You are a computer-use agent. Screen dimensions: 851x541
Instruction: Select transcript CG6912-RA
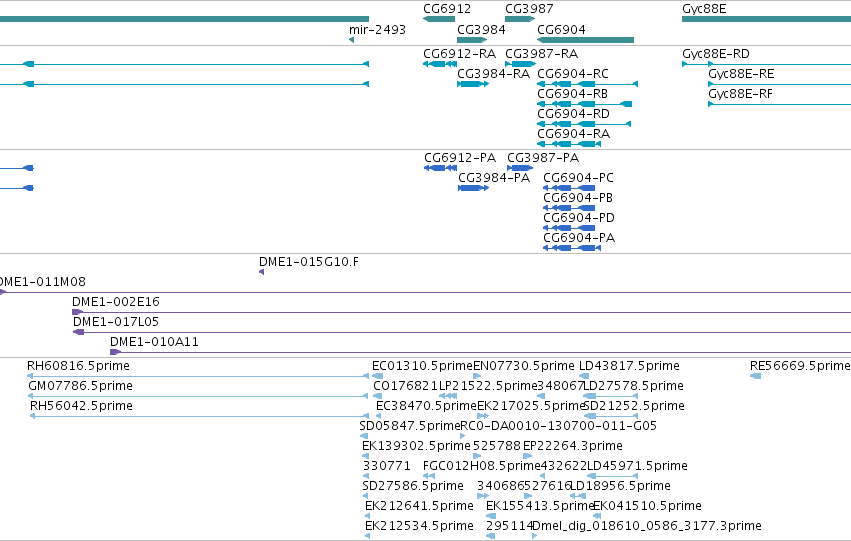(440, 64)
